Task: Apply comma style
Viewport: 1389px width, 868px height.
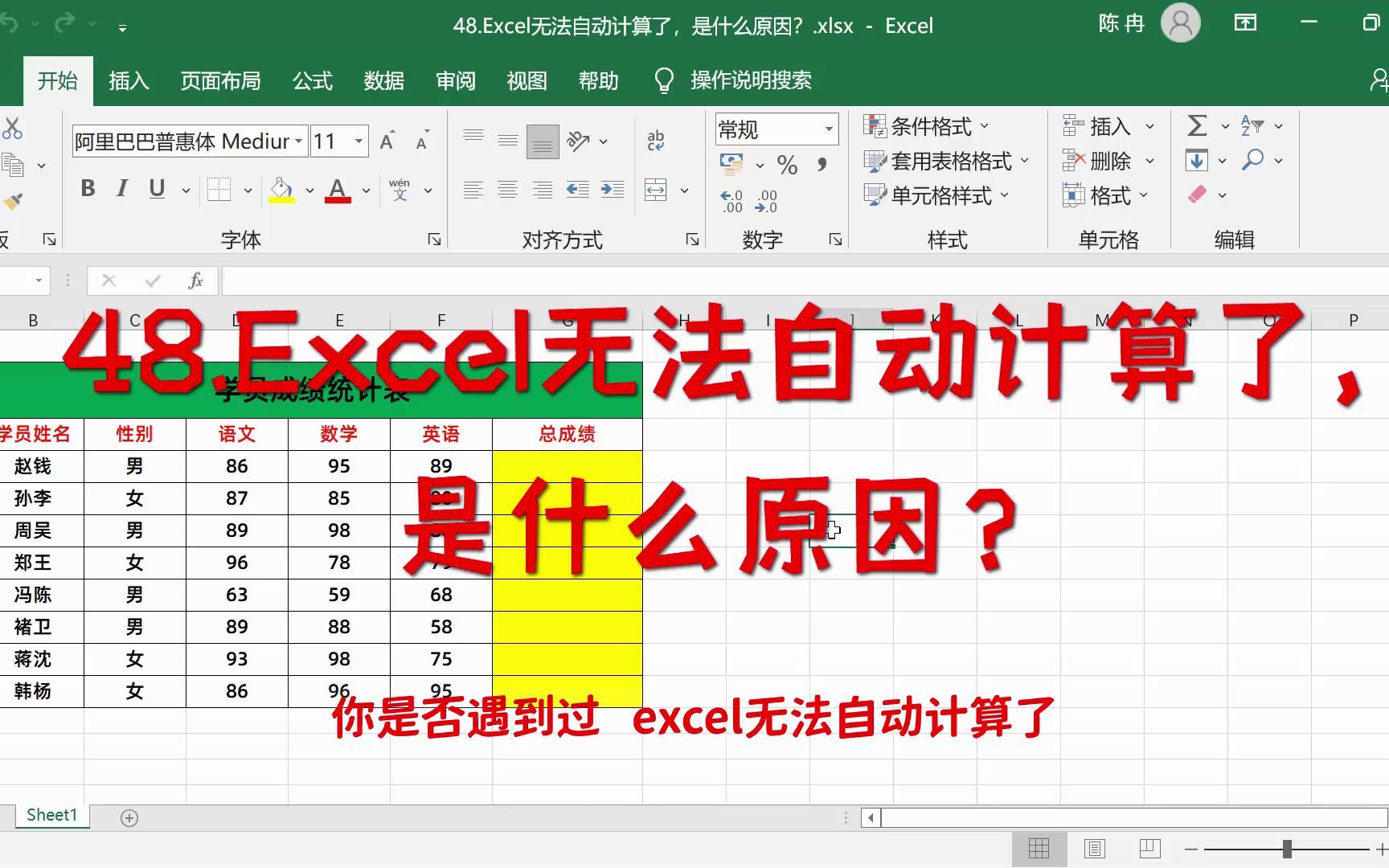Action: tap(822, 165)
